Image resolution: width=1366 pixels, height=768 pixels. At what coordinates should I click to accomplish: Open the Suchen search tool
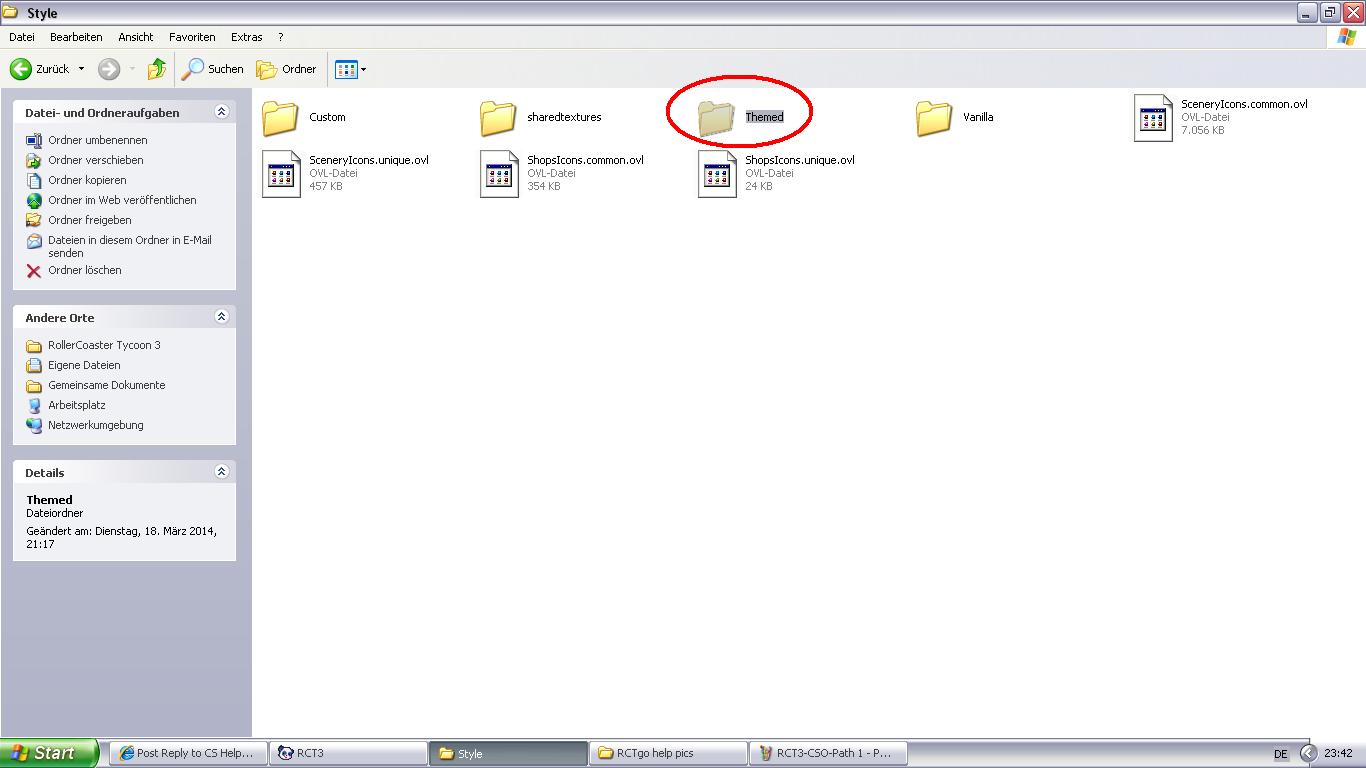tap(212, 69)
